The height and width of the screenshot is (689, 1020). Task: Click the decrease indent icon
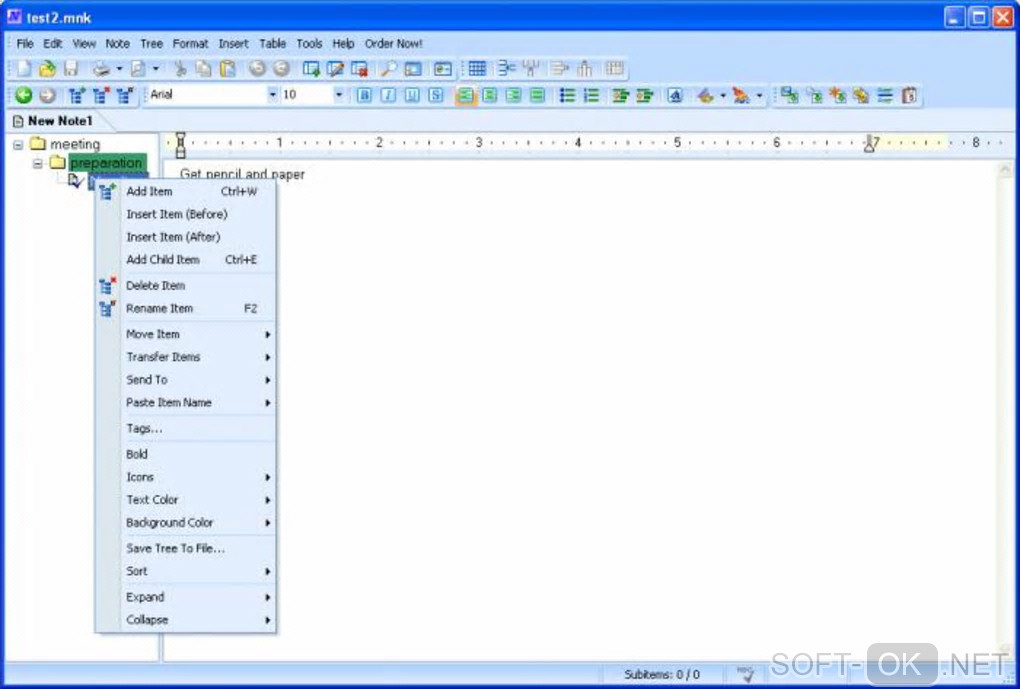pyautogui.click(x=620, y=95)
